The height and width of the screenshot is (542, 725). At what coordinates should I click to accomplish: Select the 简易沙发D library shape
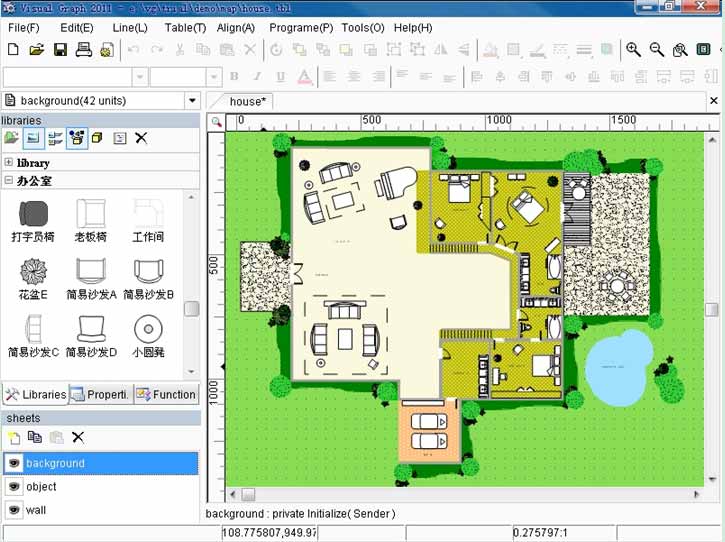(x=91, y=336)
